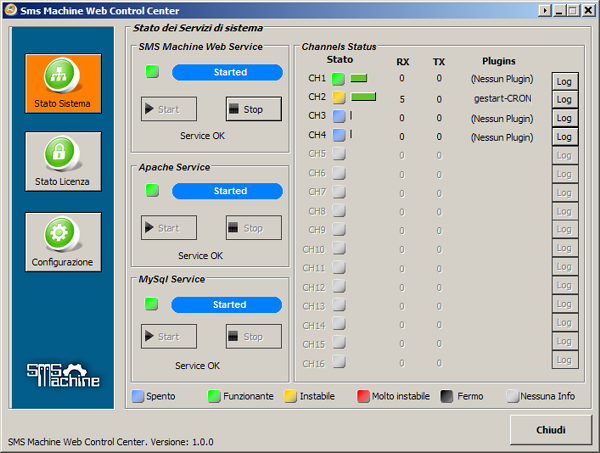Image resolution: width=600 pixels, height=453 pixels.
Task: Click CH2 RX value 5
Action: coord(402,99)
